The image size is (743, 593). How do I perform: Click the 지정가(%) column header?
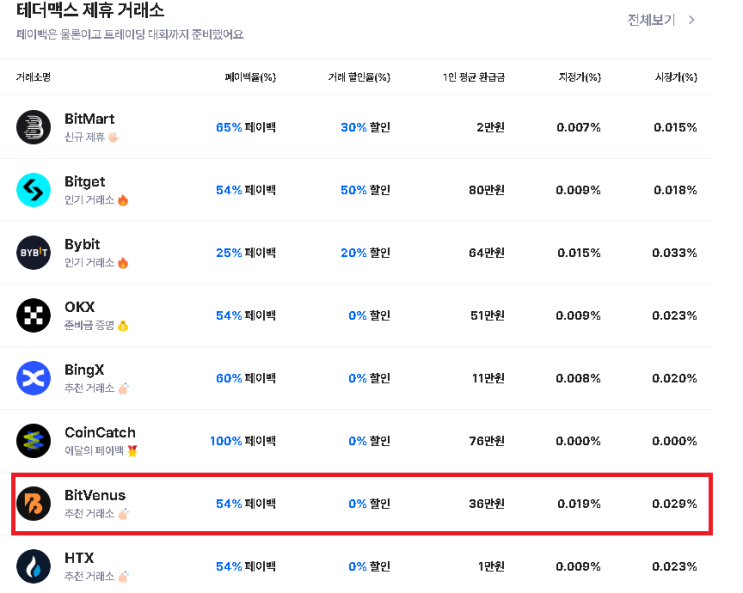[580, 77]
